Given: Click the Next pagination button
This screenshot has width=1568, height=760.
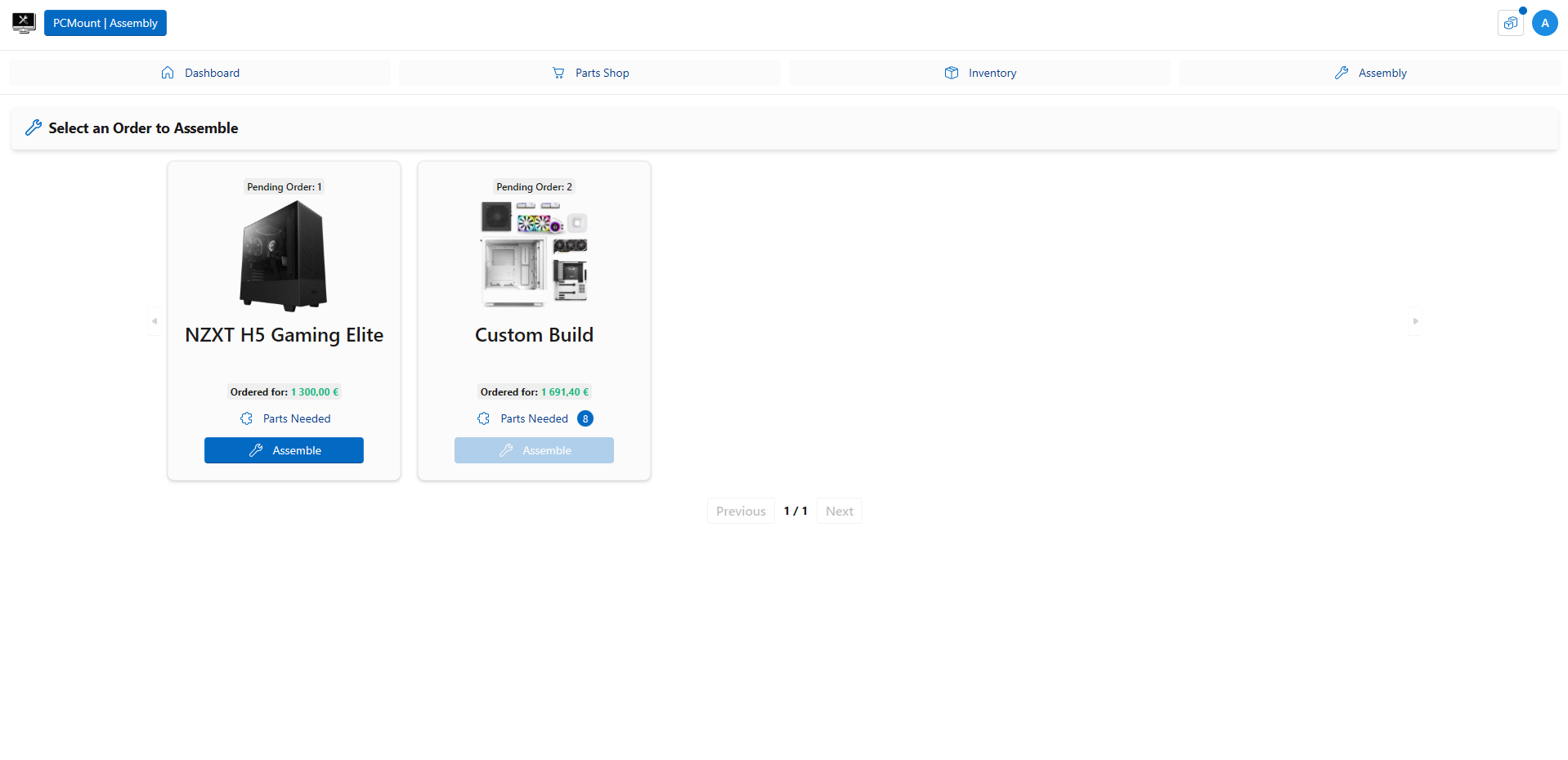Looking at the screenshot, I should coord(839,511).
